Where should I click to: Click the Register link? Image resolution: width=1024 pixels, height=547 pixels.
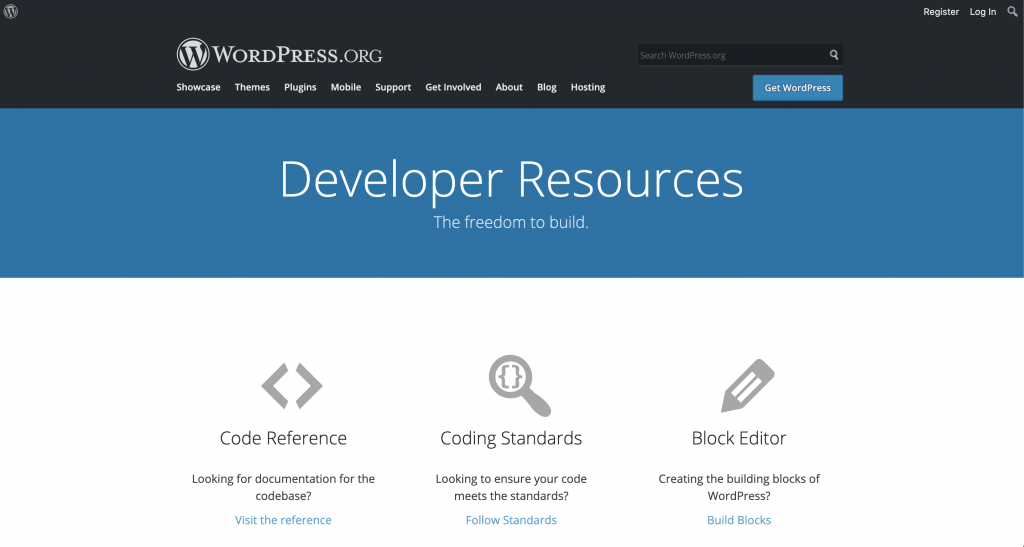point(940,12)
